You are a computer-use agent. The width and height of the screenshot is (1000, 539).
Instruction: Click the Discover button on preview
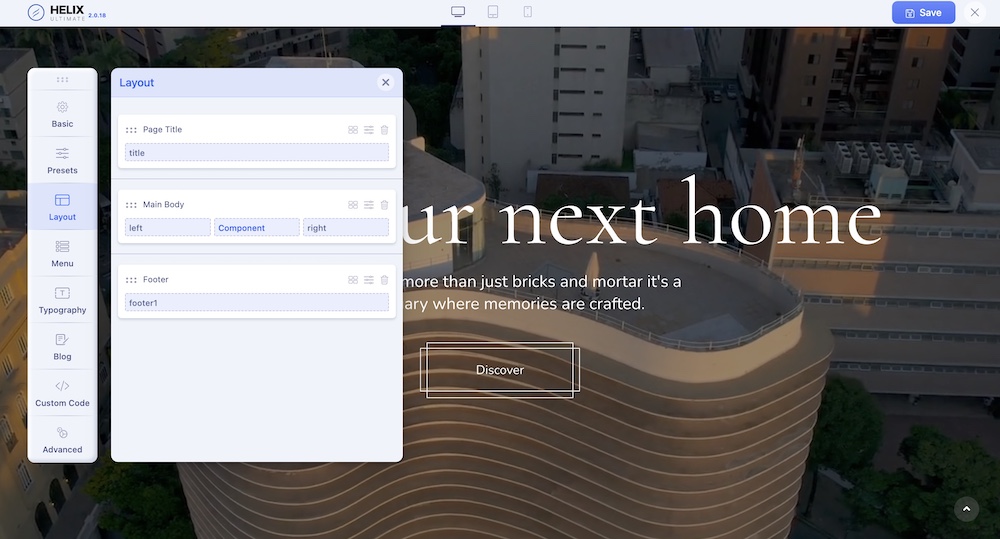pyautogui.click(x=500, y=370)
